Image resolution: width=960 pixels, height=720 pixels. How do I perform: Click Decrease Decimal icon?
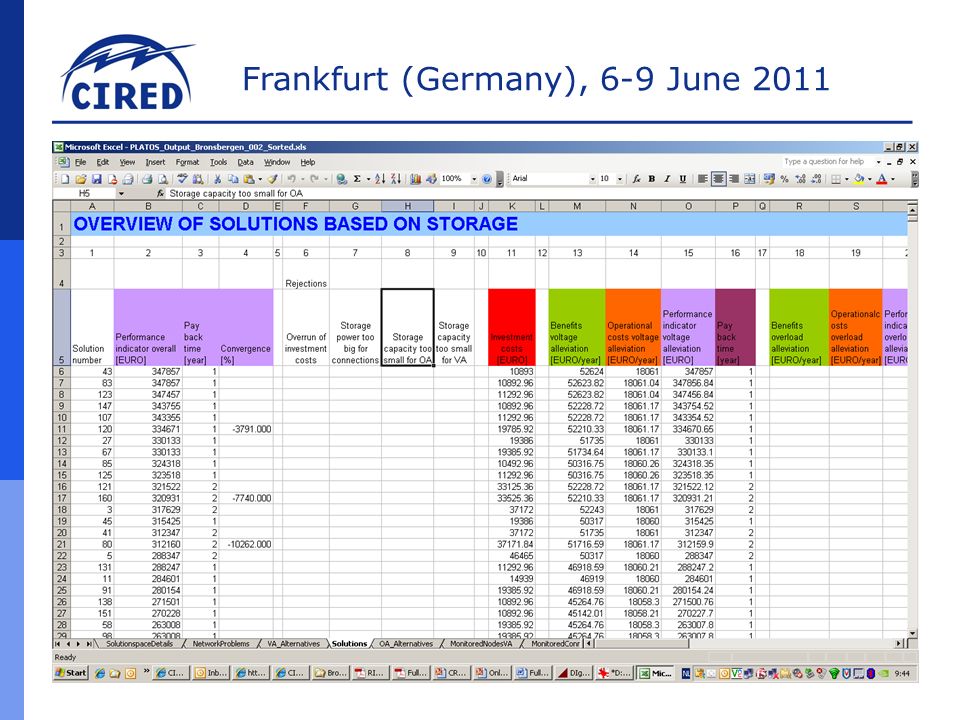point(816,179)
